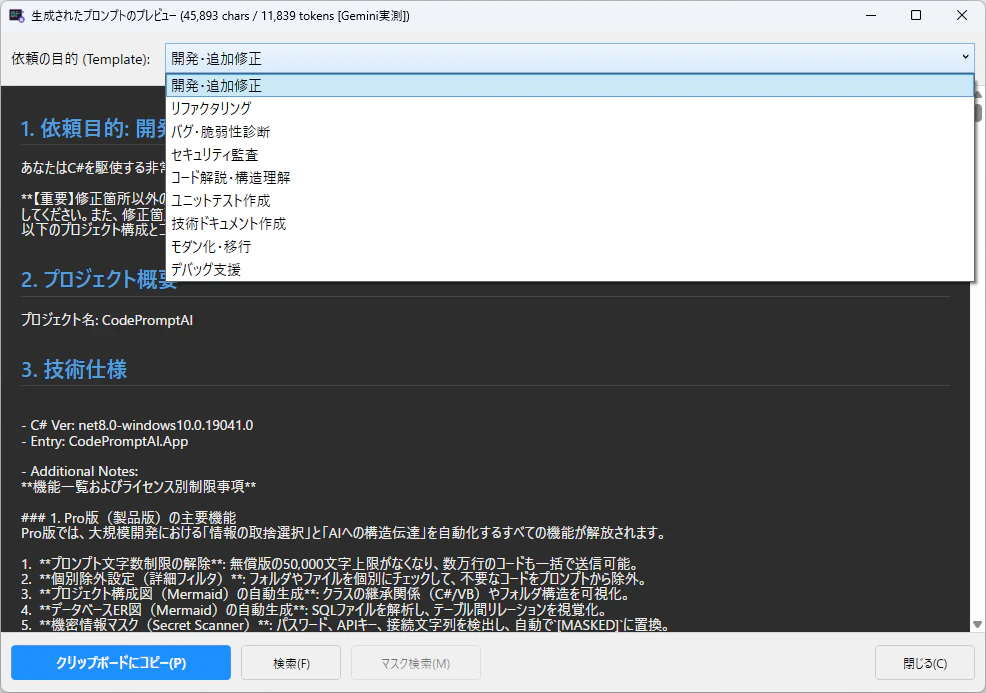This screenshot has width=986, height=693.
Task: Click the line ### 1. Pro版（製品版）の主要機能
Action: pyautogui.click(x=128, y=518)
